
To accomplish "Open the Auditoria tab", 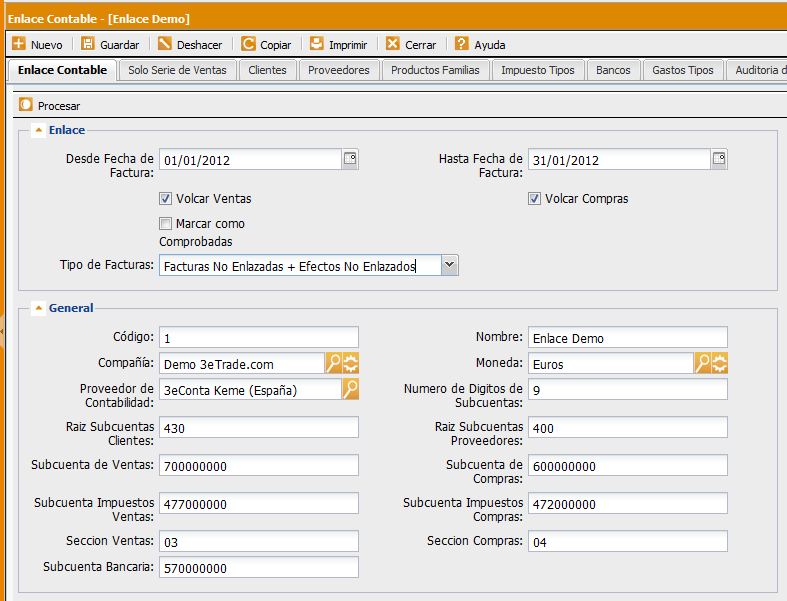I will [x=757, y=70].
